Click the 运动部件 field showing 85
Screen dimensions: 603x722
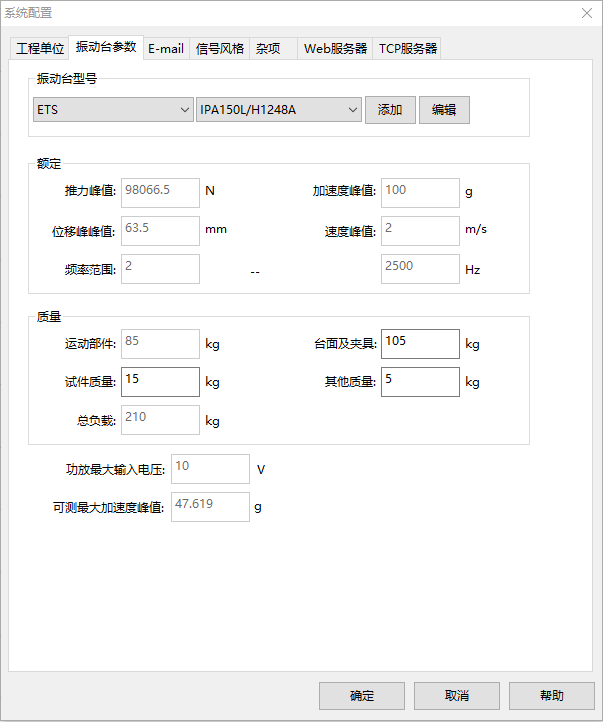(160, 344)
